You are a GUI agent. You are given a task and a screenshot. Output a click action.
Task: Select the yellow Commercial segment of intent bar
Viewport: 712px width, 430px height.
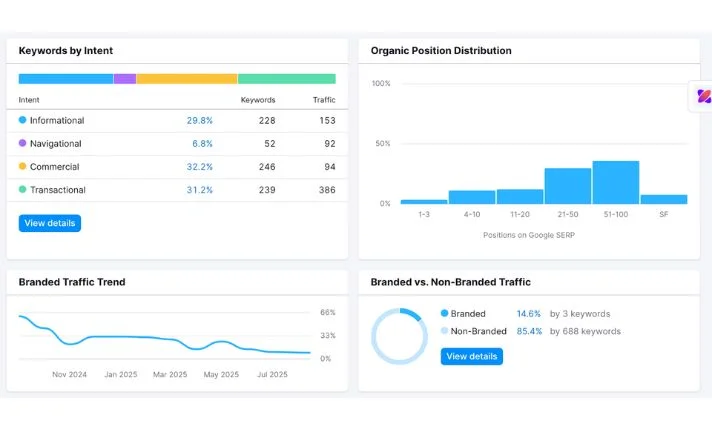point(187,78)
